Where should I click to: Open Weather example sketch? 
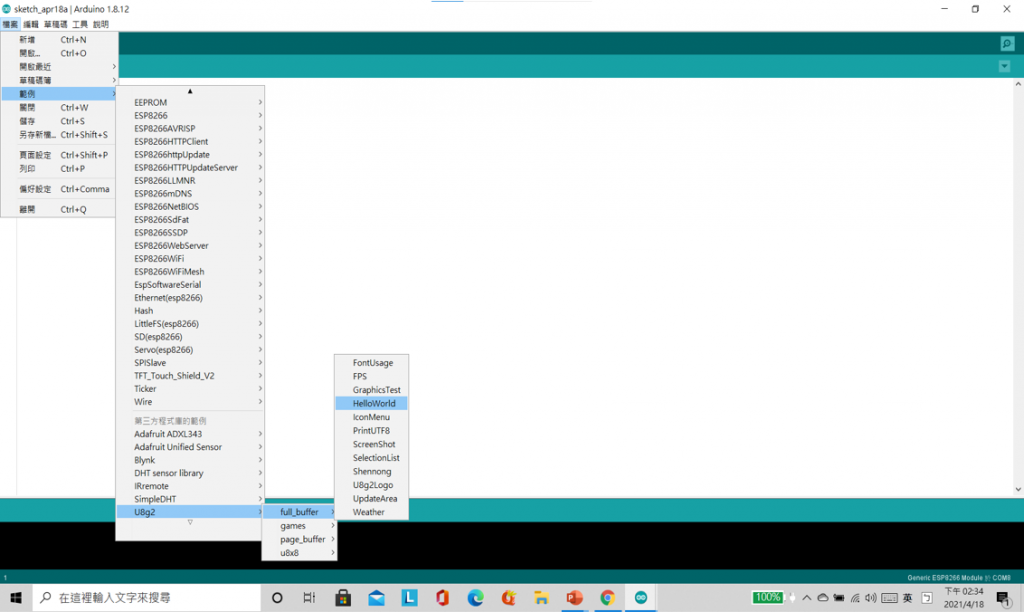(x=372, y=512)
